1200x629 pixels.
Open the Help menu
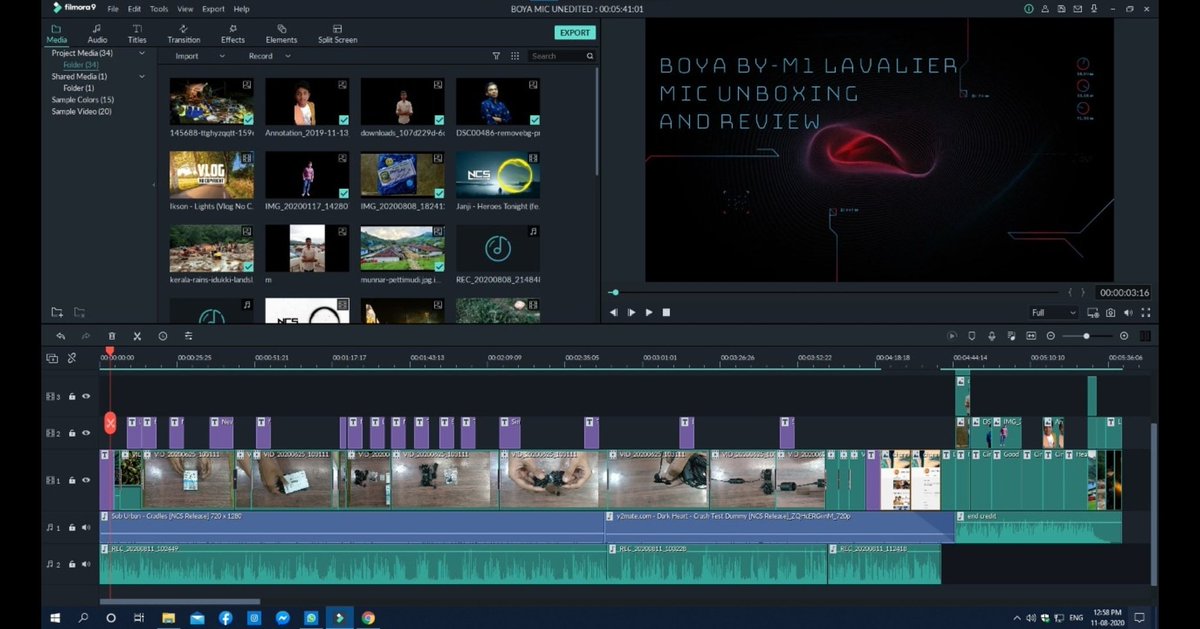pos(241,8)
